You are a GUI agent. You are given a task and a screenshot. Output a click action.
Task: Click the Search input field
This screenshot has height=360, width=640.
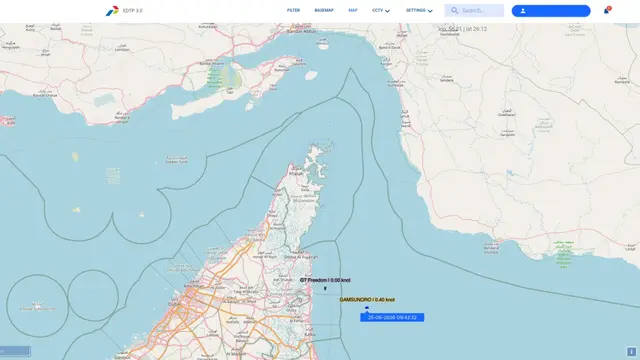tap(474, 11)
